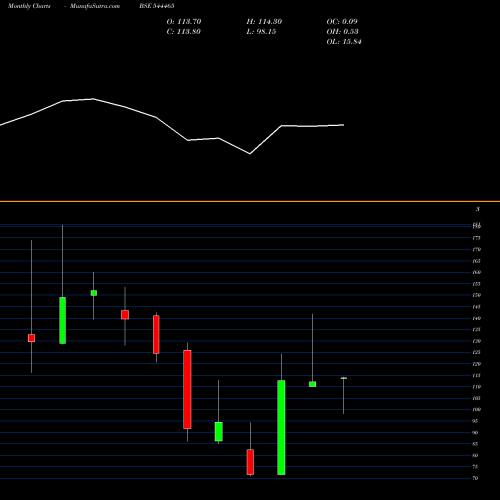Click the orange separator line's "3" label
Viewport: 500px width, 500px height.
point(478,209)
